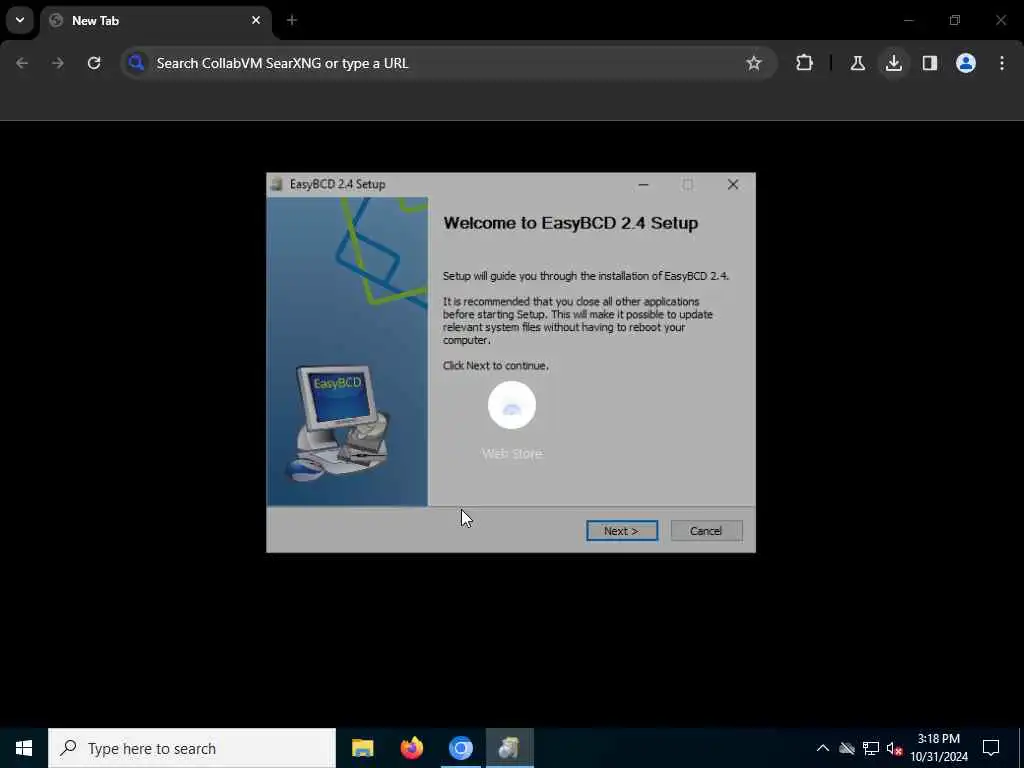Cancel the EasyBCD 2.4 Setup
This screenshot has height=768, width=1024.
tap(706, 531)
